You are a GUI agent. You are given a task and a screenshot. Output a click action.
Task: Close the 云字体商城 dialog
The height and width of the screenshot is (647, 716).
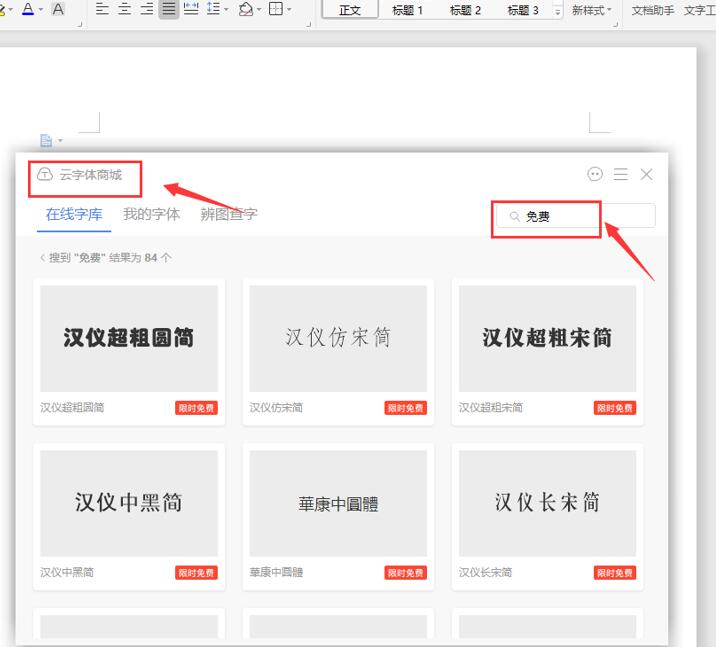point(647,174)
